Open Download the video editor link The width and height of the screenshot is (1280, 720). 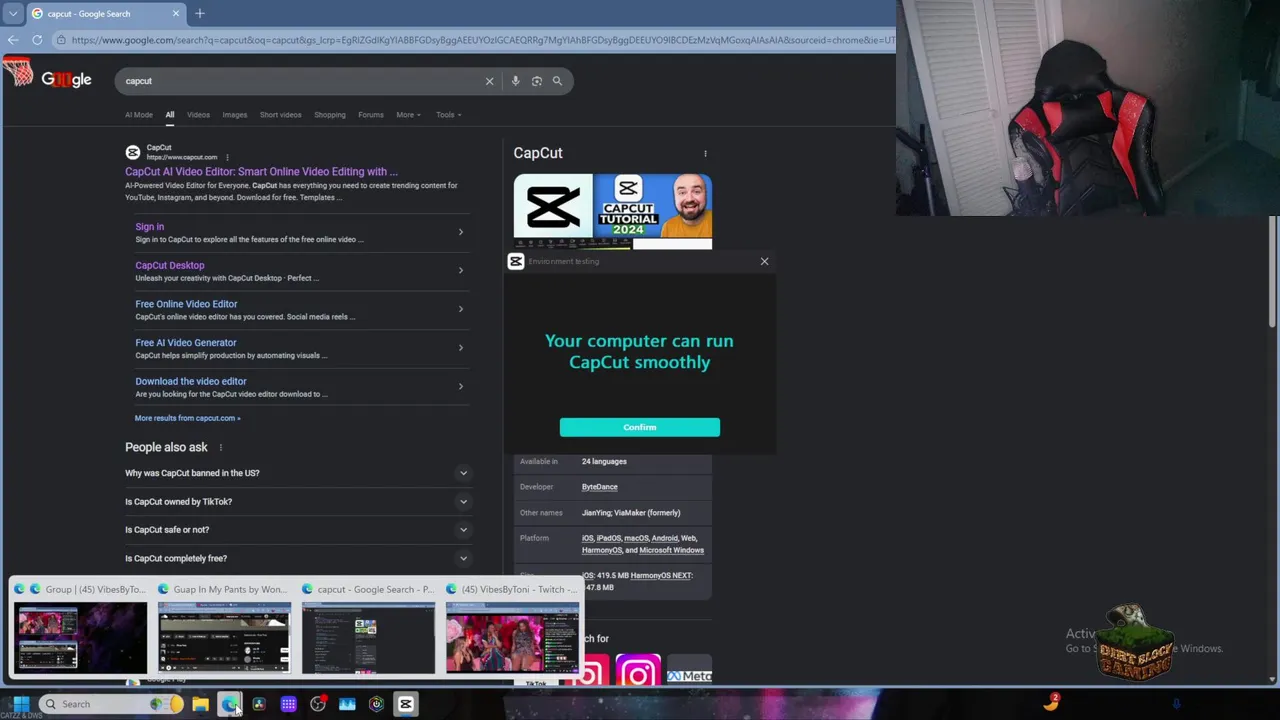click(x=191, y=381)
